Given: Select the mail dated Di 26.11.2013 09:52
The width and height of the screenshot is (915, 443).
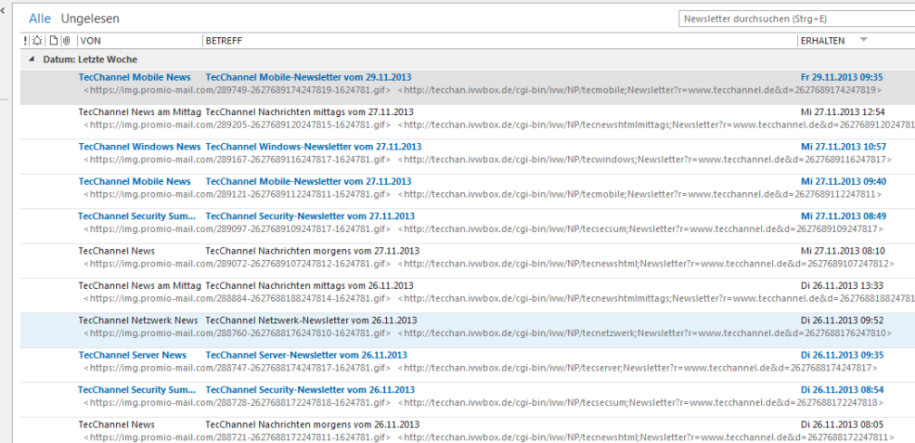Looking at the screenshot, I should click(842, 320).
